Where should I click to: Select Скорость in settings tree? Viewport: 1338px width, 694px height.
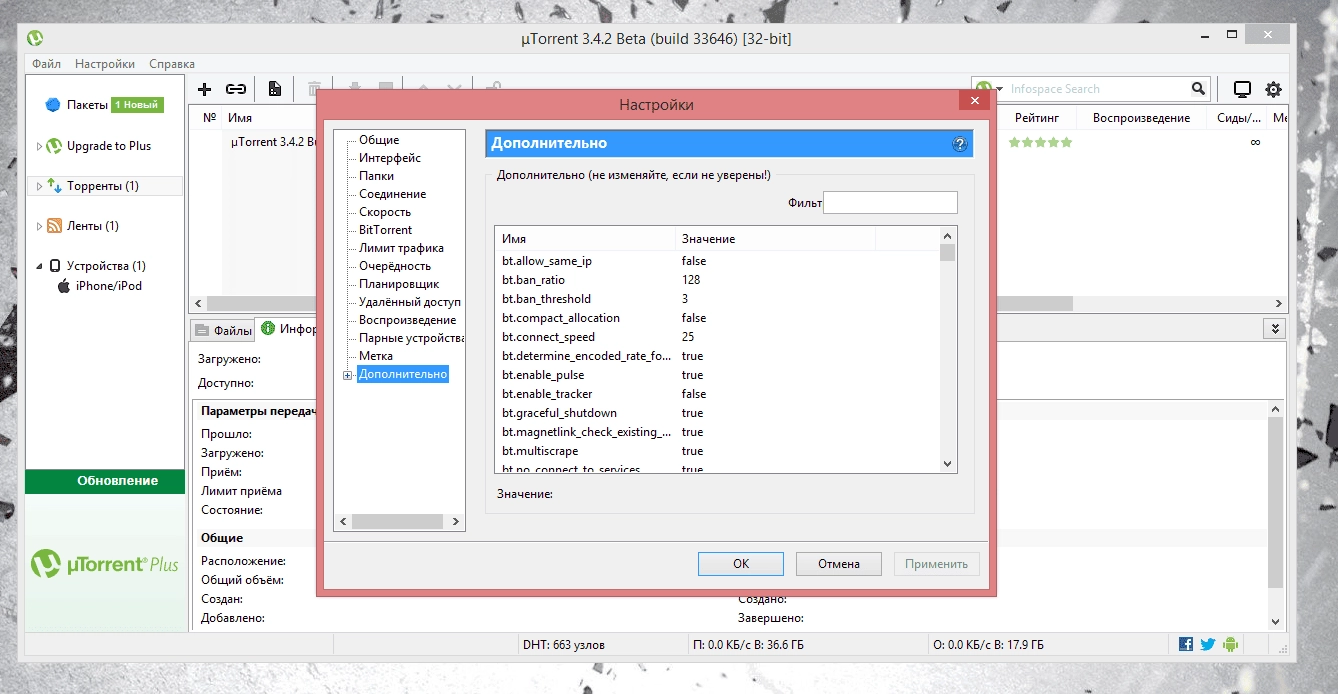click(385, 212)
